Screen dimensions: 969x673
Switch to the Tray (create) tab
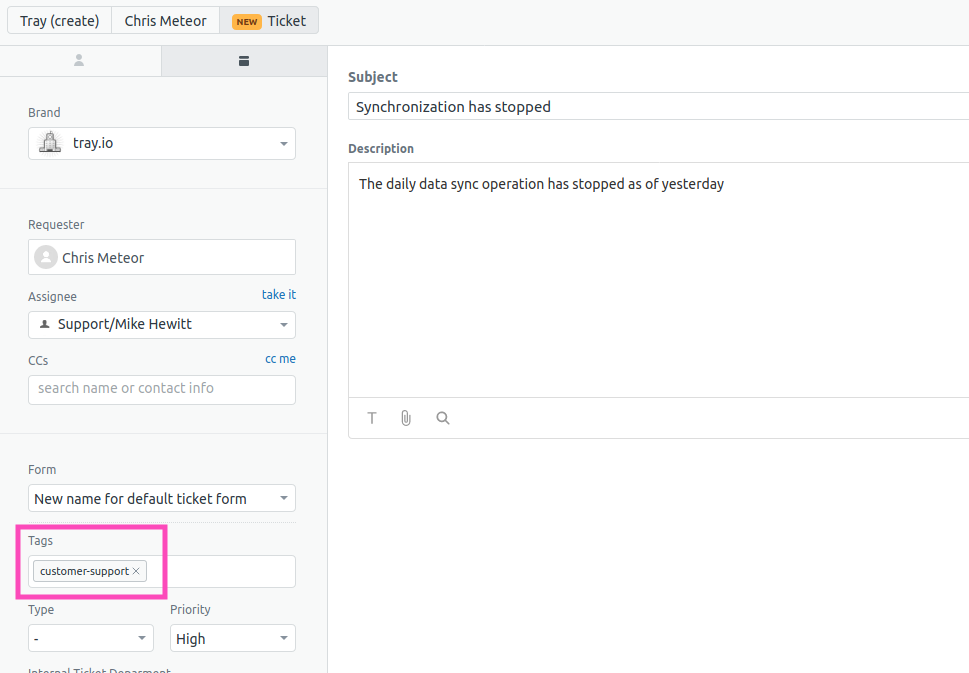coord(58,20)
